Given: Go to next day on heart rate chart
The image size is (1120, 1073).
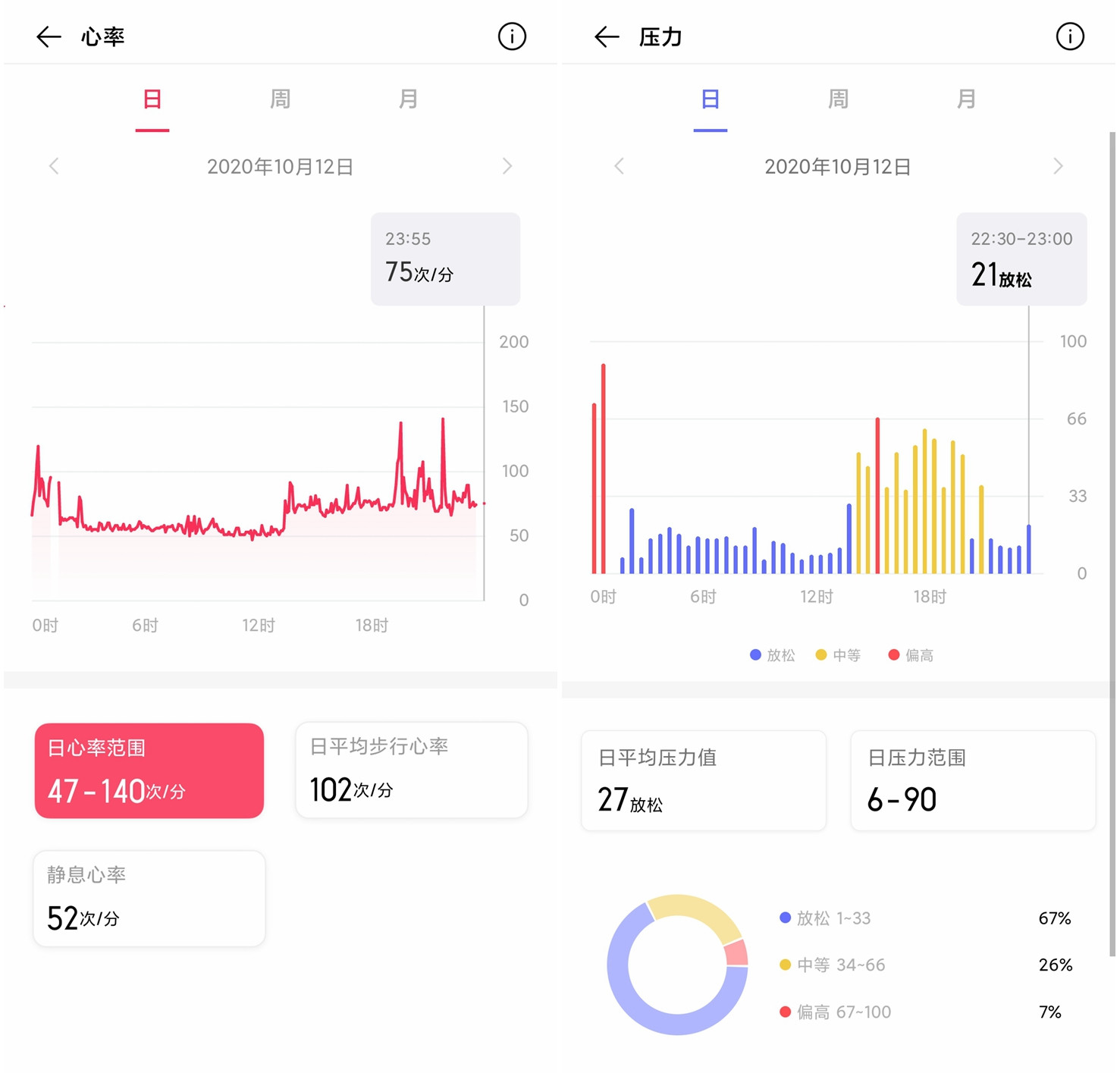Looking at the screenshot, I should pos(508,166).
